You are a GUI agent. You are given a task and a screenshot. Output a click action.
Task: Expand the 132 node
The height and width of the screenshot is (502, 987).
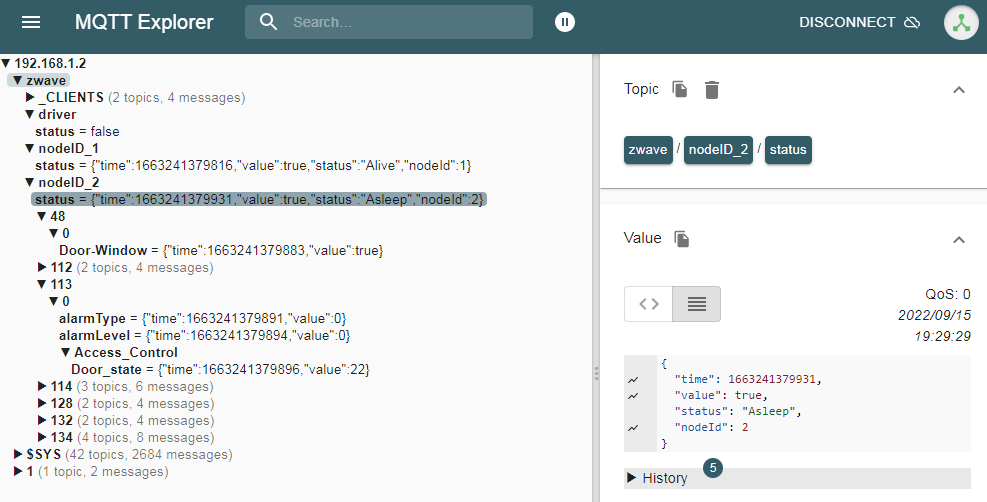click(42, 420)
